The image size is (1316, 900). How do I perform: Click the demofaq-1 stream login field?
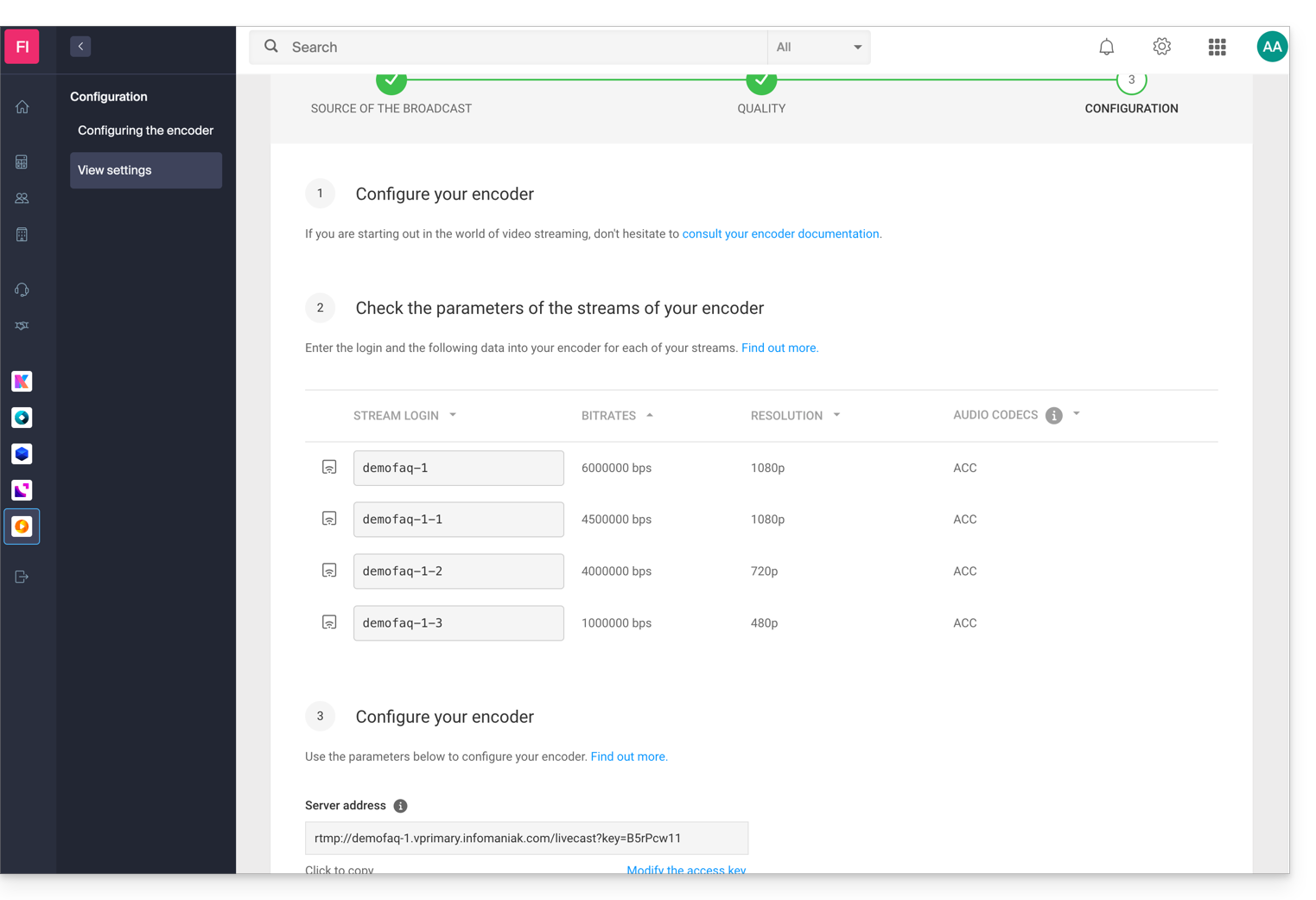[x=458, y=468]
